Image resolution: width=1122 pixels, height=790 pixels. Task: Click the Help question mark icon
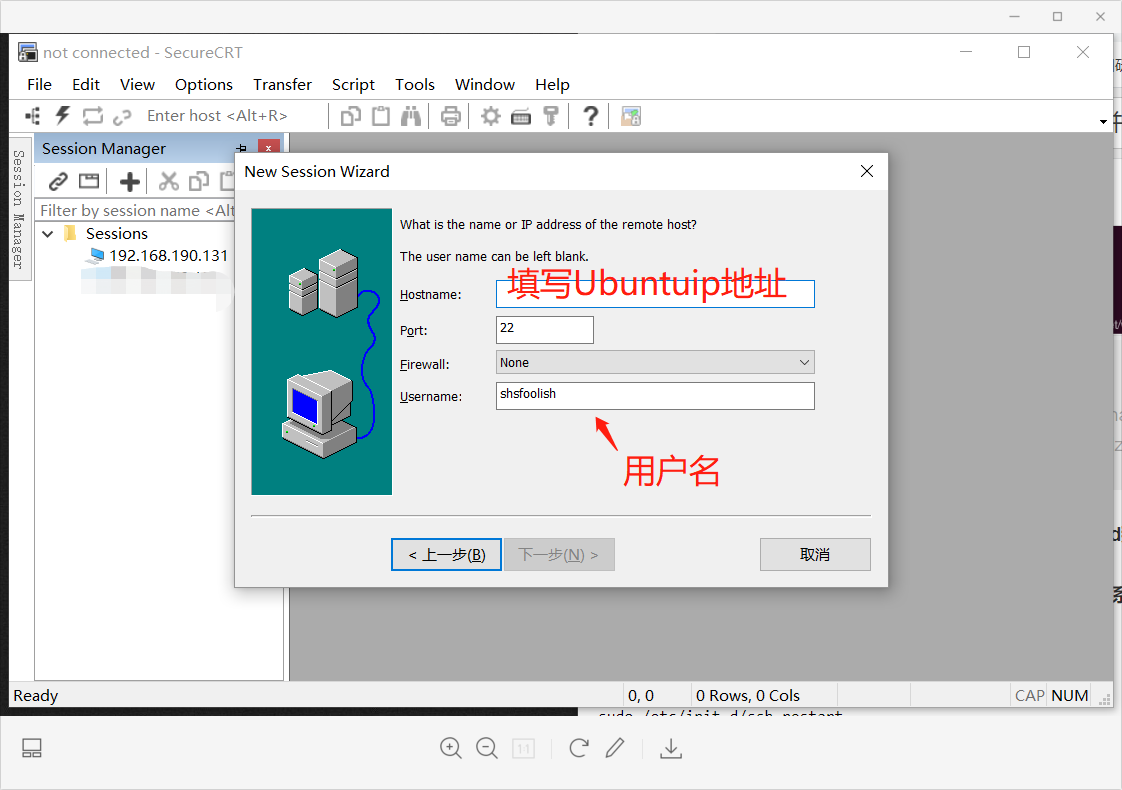coord(590,115)
